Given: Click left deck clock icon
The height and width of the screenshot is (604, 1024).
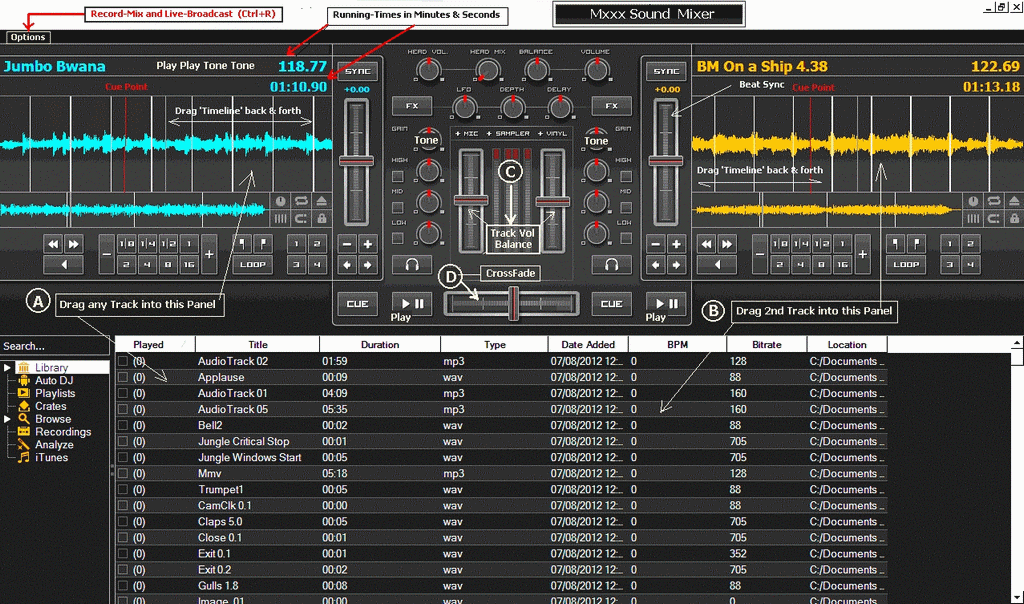Looking at the screenshot, I should 280,201.
